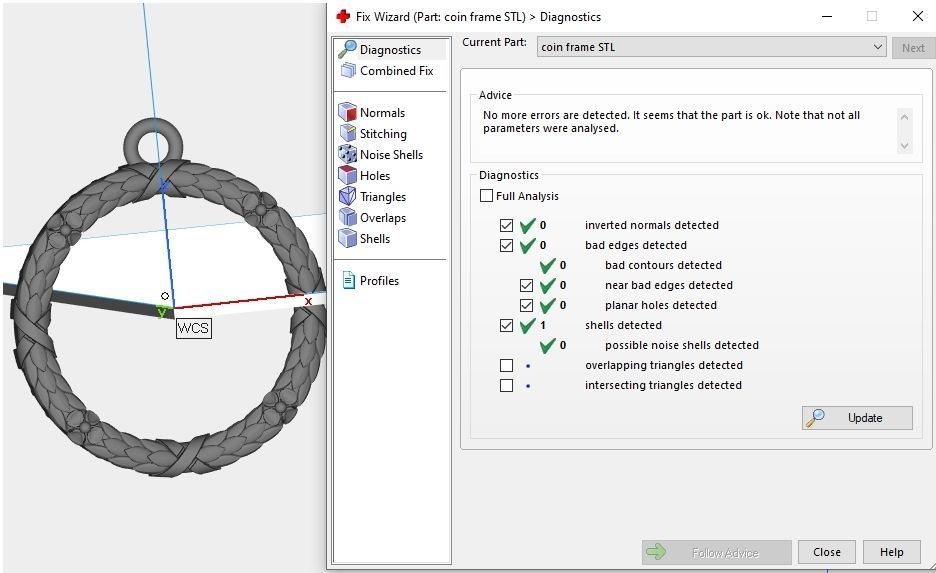The image size is (936, 573).
Task: Click the Normals cube icon
Action: click(x=347, y=113)
